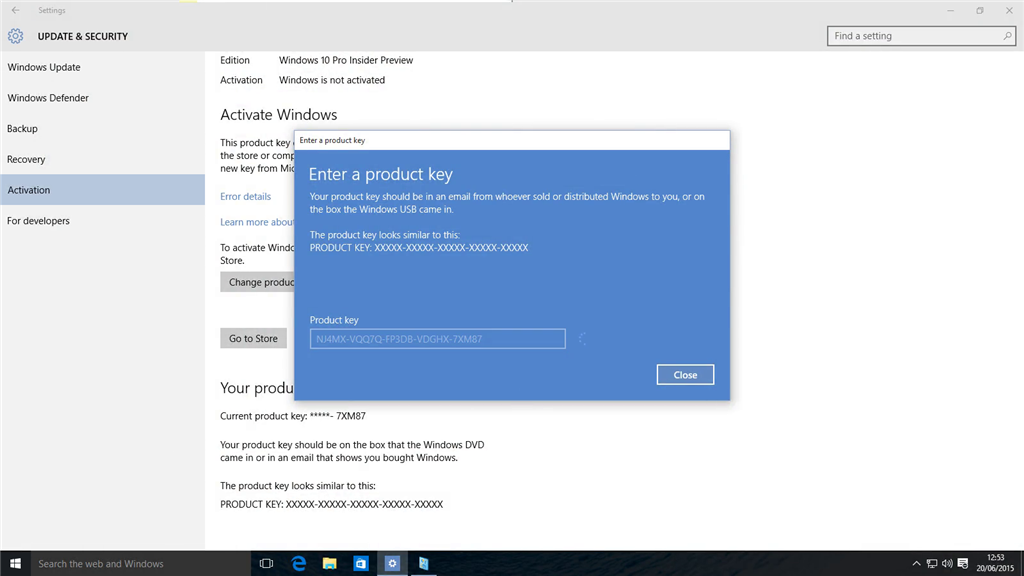Open Task View from the taskbar
This screenshot has width=1024, height=576.
coord(266,563)
